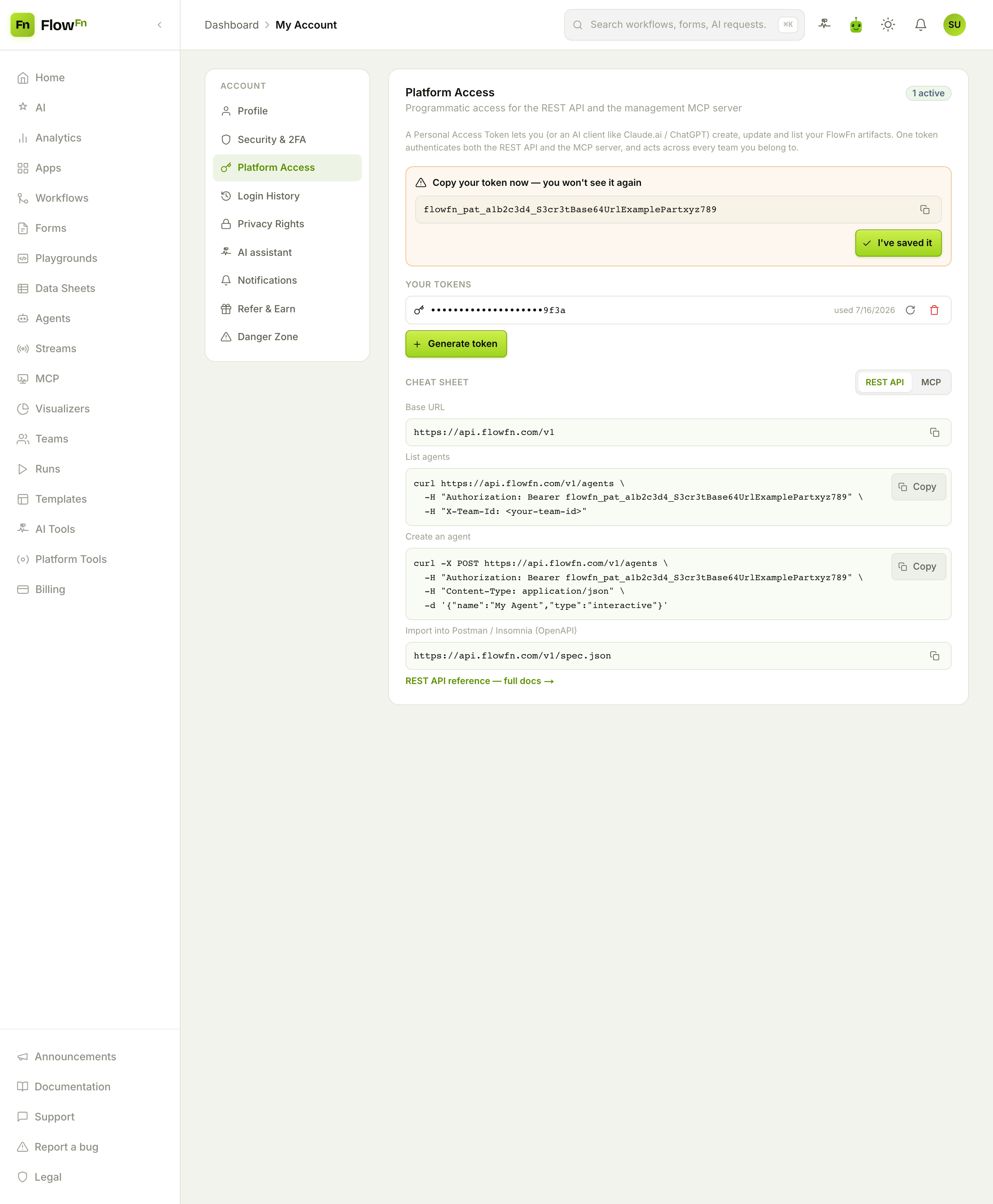Image resolution: width=993 pixels, height=1204 pixels.
Task: Click the Data Sheets icon
Action: (23, 289)
